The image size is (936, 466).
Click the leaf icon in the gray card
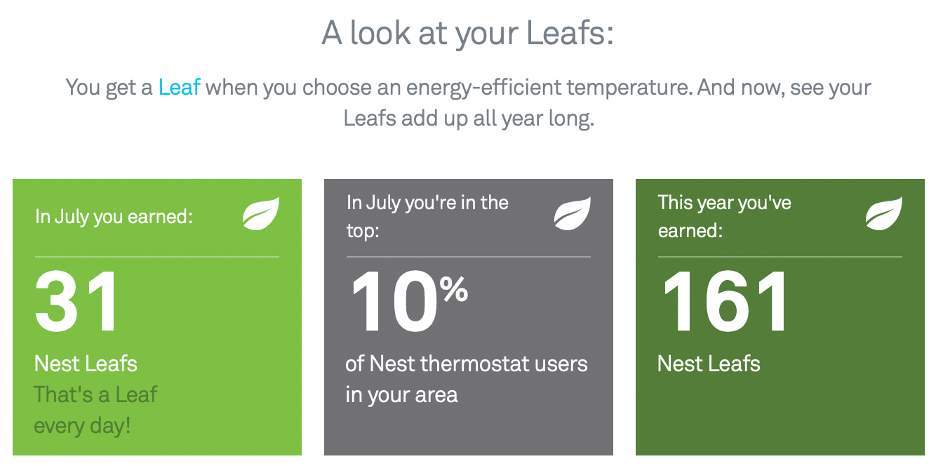[573, 214]
